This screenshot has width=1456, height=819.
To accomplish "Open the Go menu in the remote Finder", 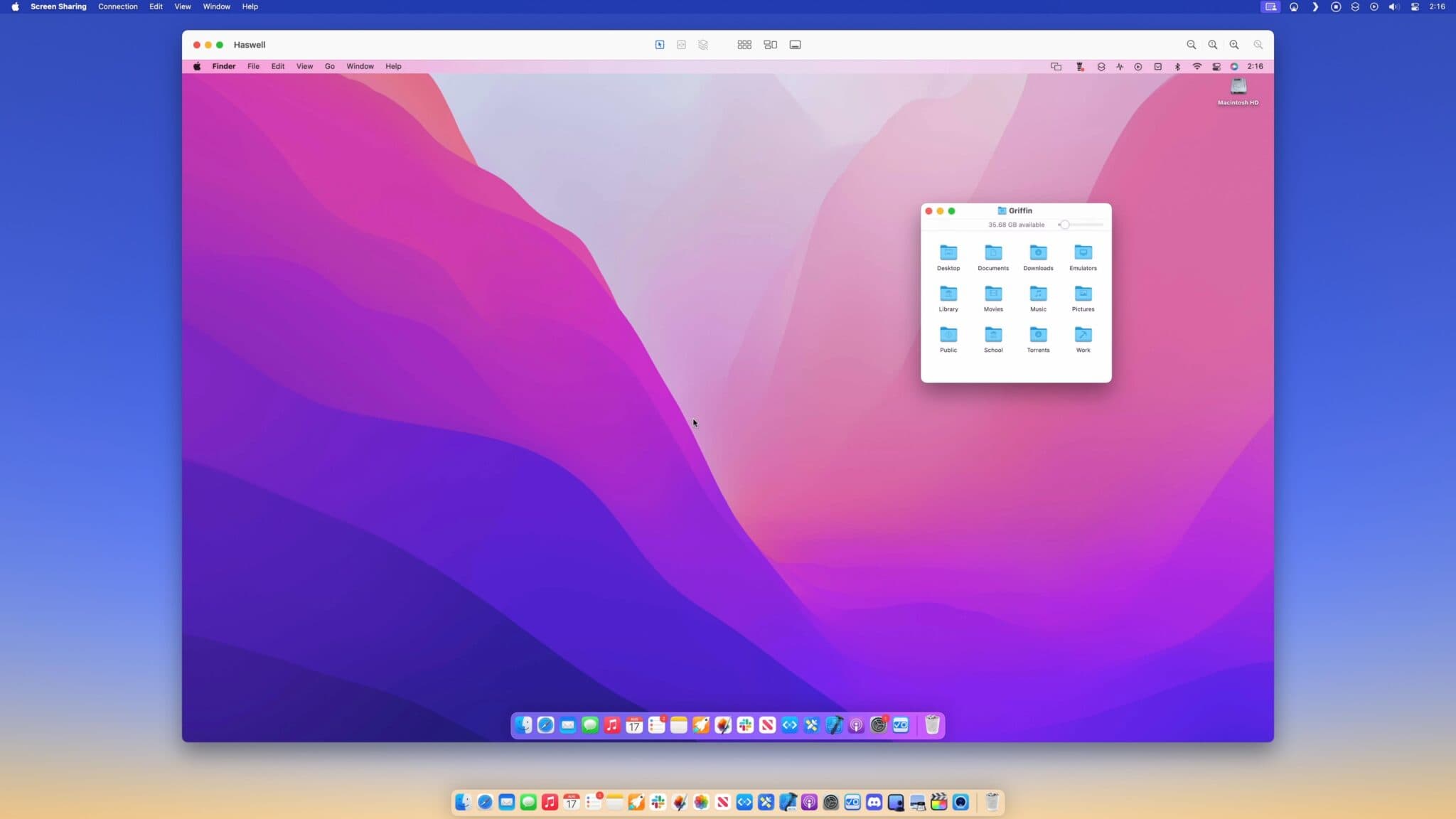I will pyautogui.click(x=329, y=66).
